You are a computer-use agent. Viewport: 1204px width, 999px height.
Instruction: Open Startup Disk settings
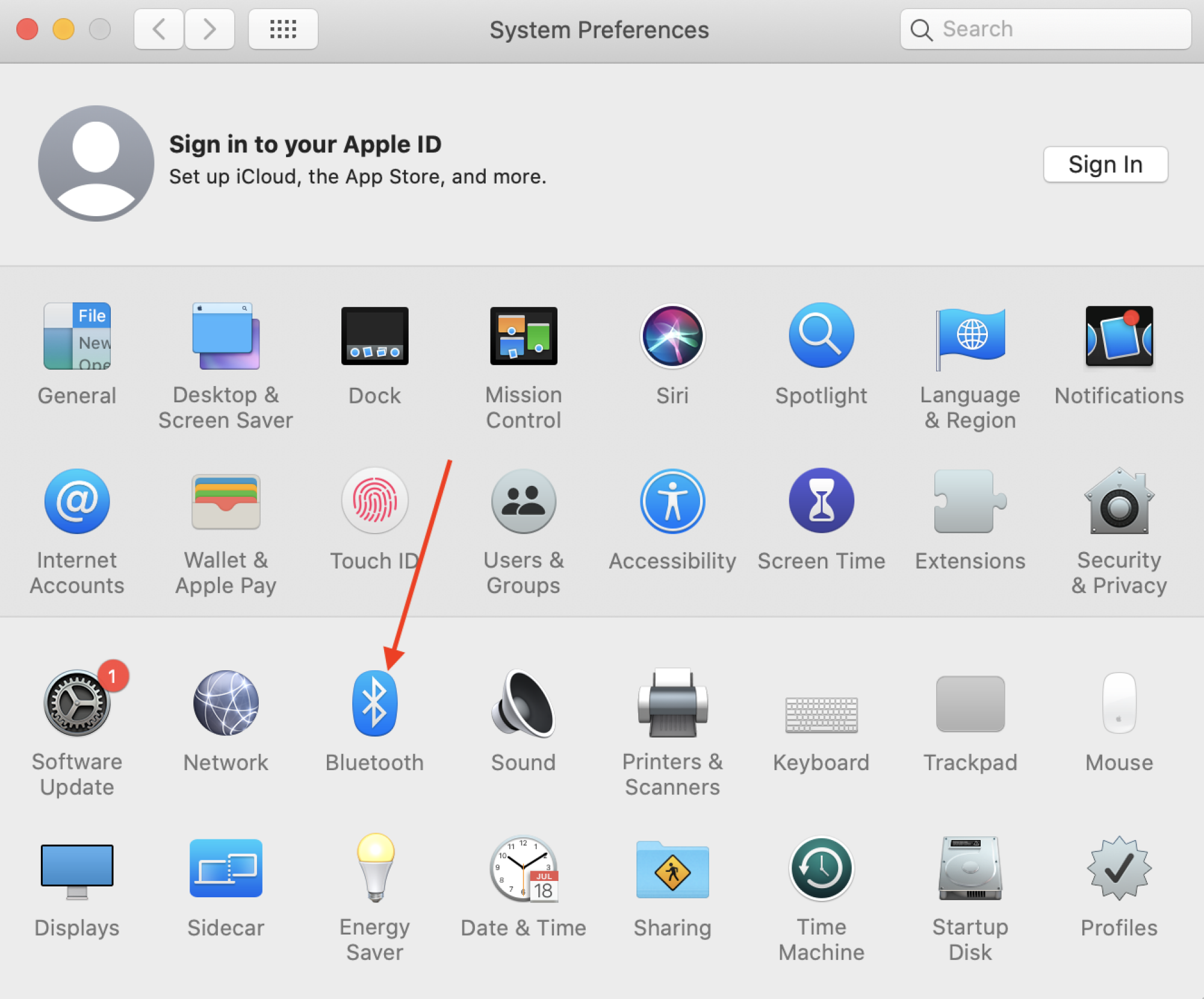pyautogui.click(x=969, y=869)
